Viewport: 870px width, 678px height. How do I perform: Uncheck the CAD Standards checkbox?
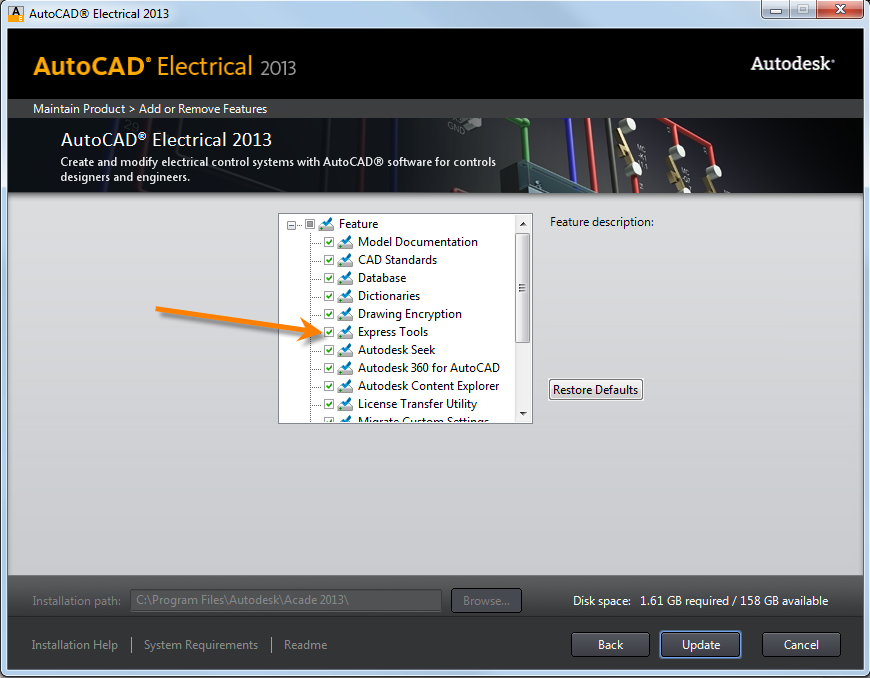click(x=329, y=260)
